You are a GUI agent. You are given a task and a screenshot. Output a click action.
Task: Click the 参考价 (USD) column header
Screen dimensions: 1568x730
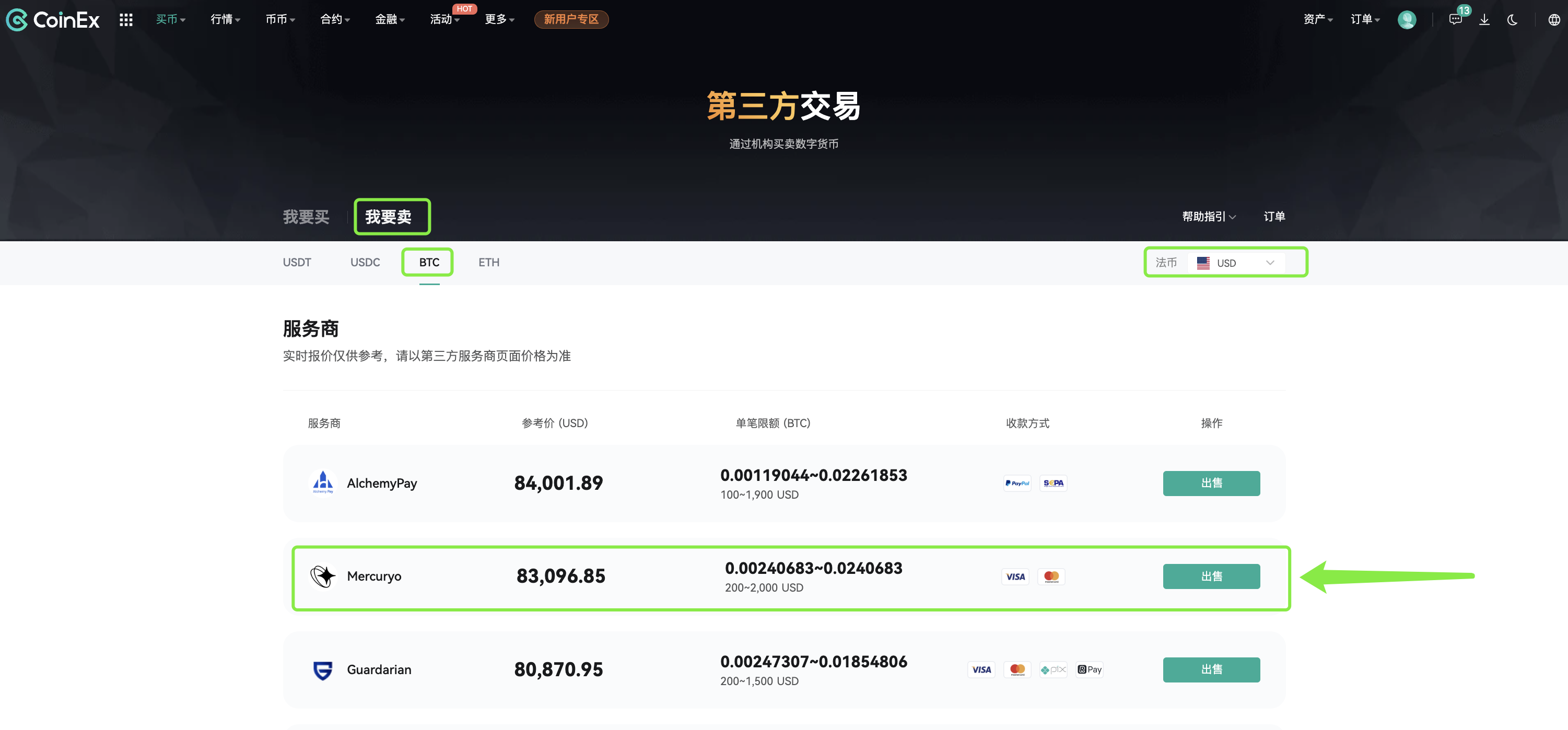(x=555, y=423)
